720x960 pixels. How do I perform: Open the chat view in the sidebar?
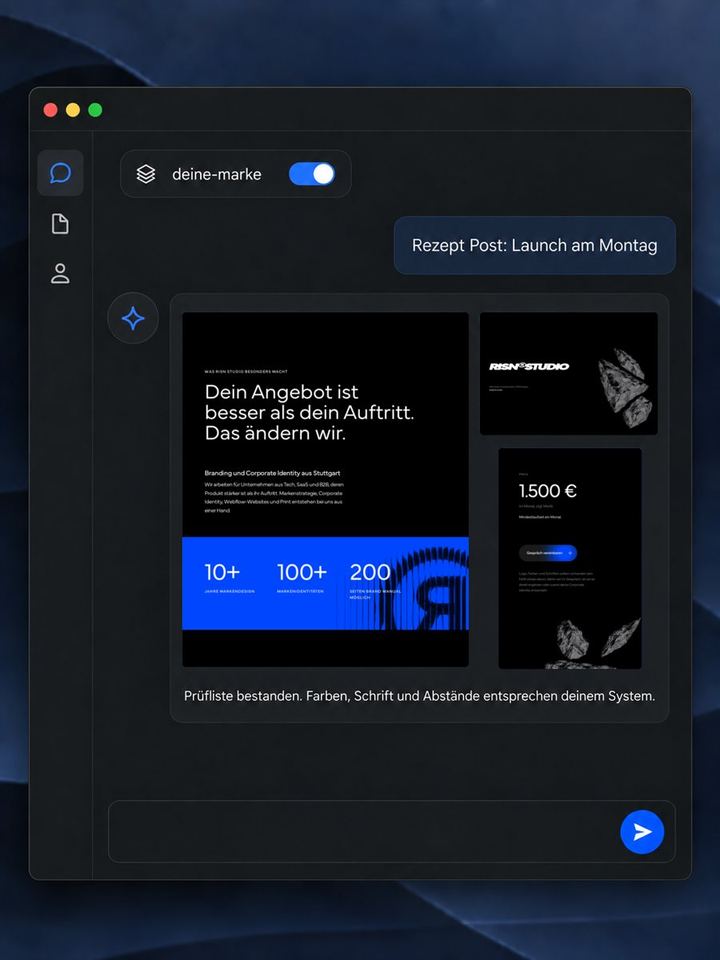60,173
